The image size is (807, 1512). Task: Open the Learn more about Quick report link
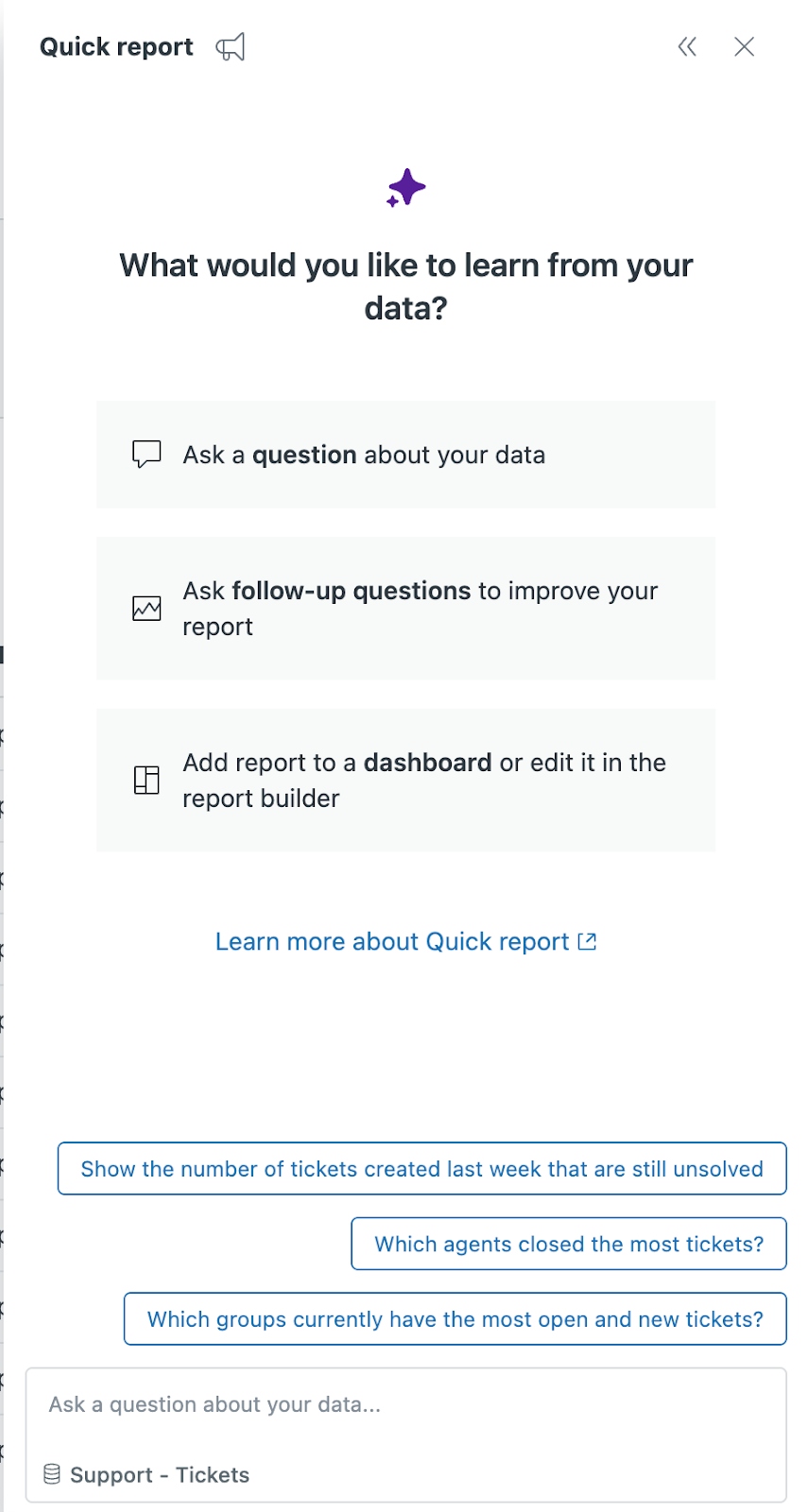(392, 941)
